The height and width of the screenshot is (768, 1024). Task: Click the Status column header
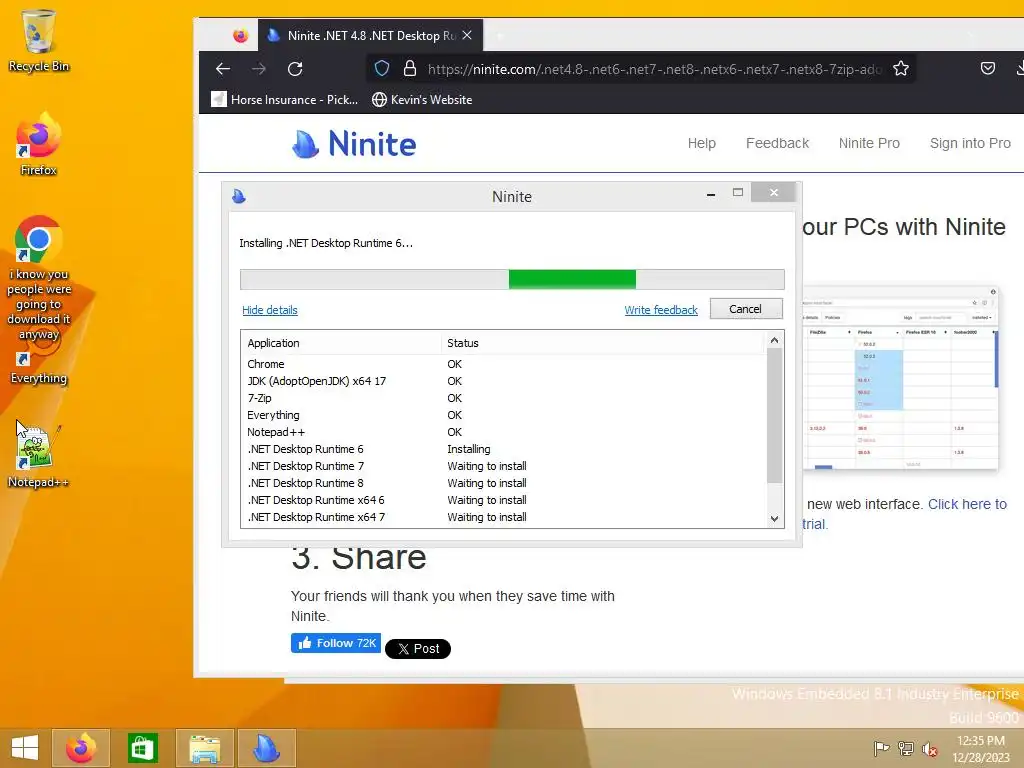click(603, 343)
